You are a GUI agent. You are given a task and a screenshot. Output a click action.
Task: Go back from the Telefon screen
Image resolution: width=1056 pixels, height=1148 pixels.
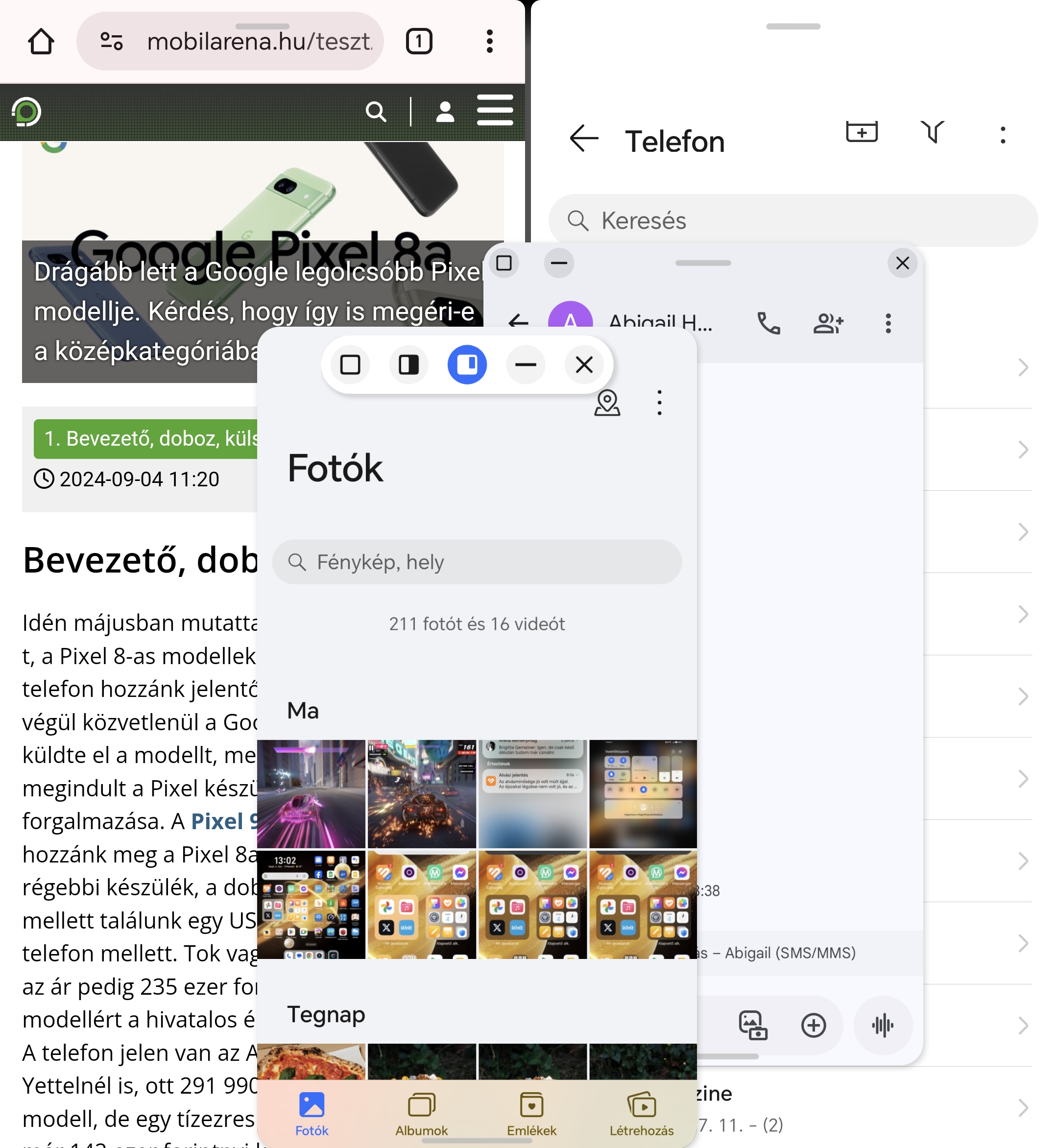tap(583, 139)
